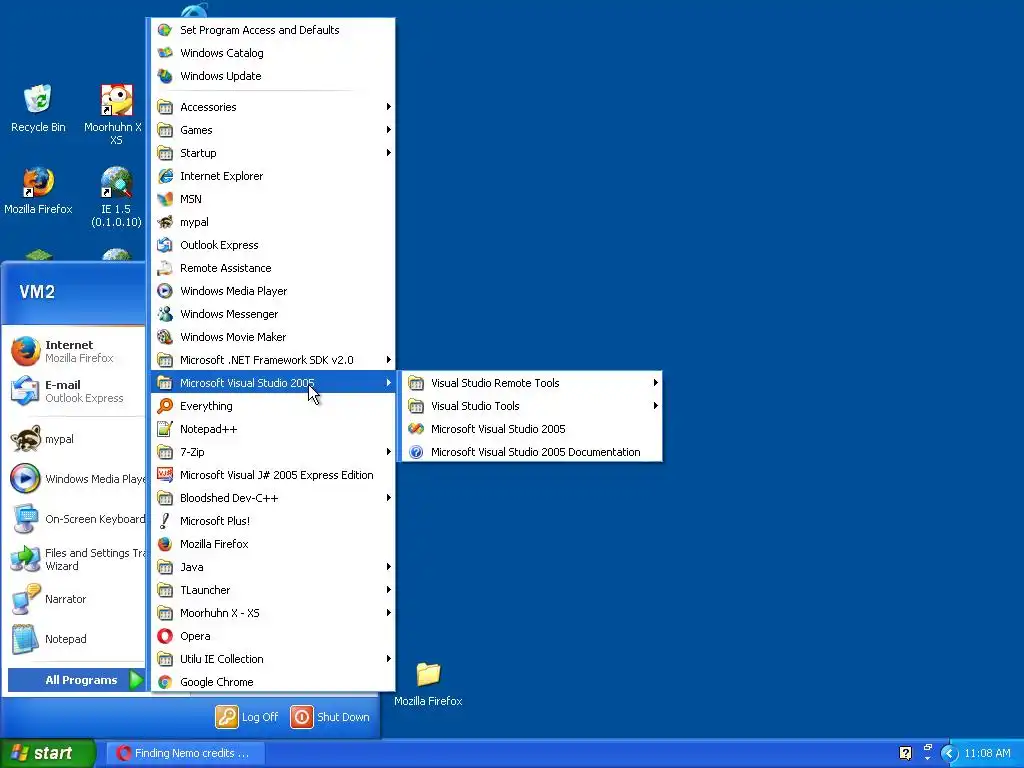Image resolution: width=1024 pixels, height=768 pixels.
Task: Click the Internet Explorer program icon
Action: (x=165, y=176)
